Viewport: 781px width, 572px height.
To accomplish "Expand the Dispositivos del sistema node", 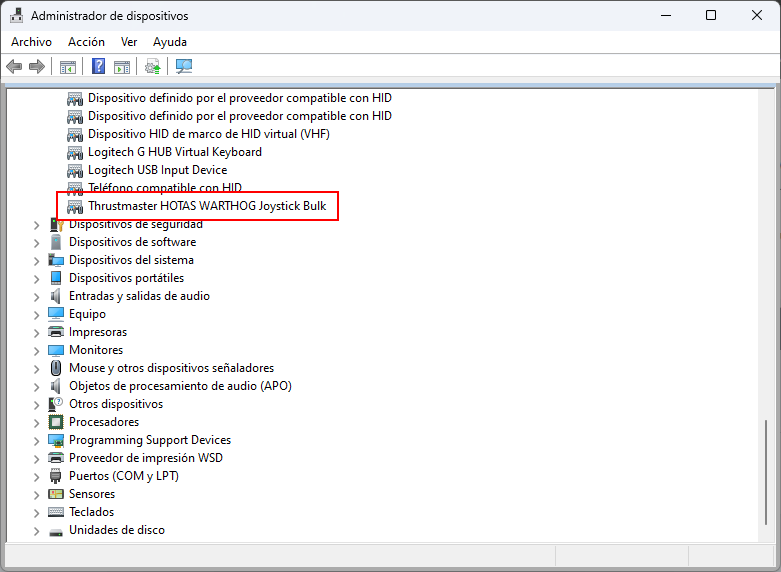I will [36, 261].
